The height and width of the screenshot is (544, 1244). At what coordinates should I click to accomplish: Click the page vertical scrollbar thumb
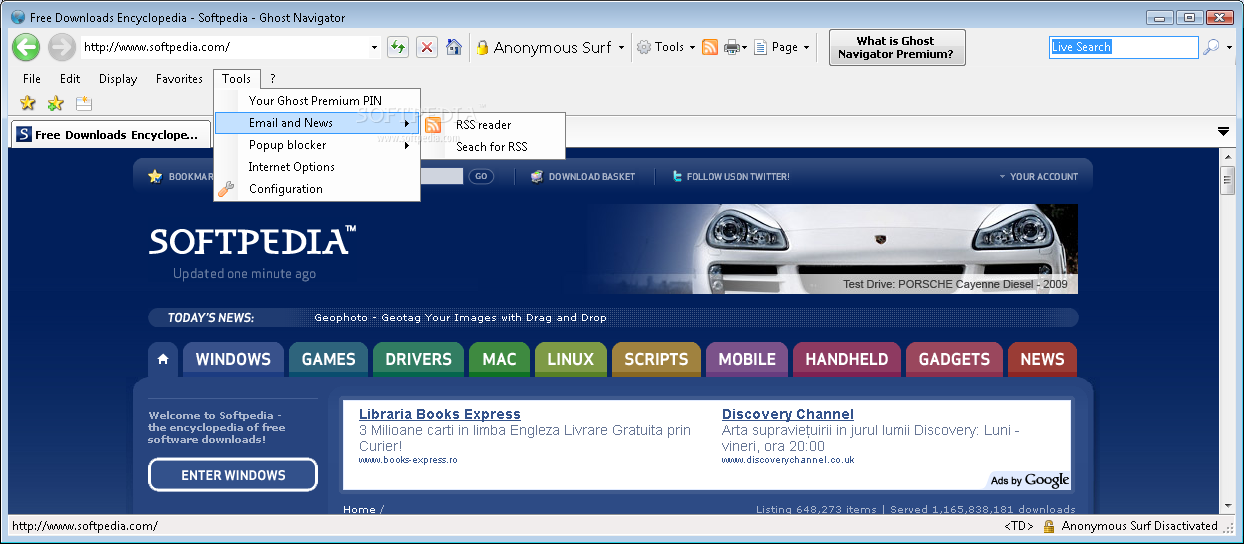point(1227,181)
